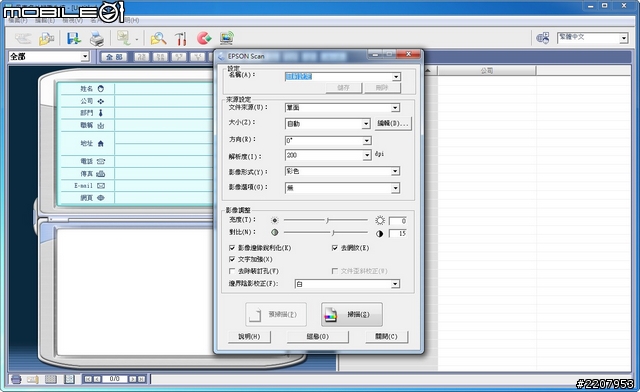Click the blue floppy save icon
640x392 pixels.
(x=74, y=39)
